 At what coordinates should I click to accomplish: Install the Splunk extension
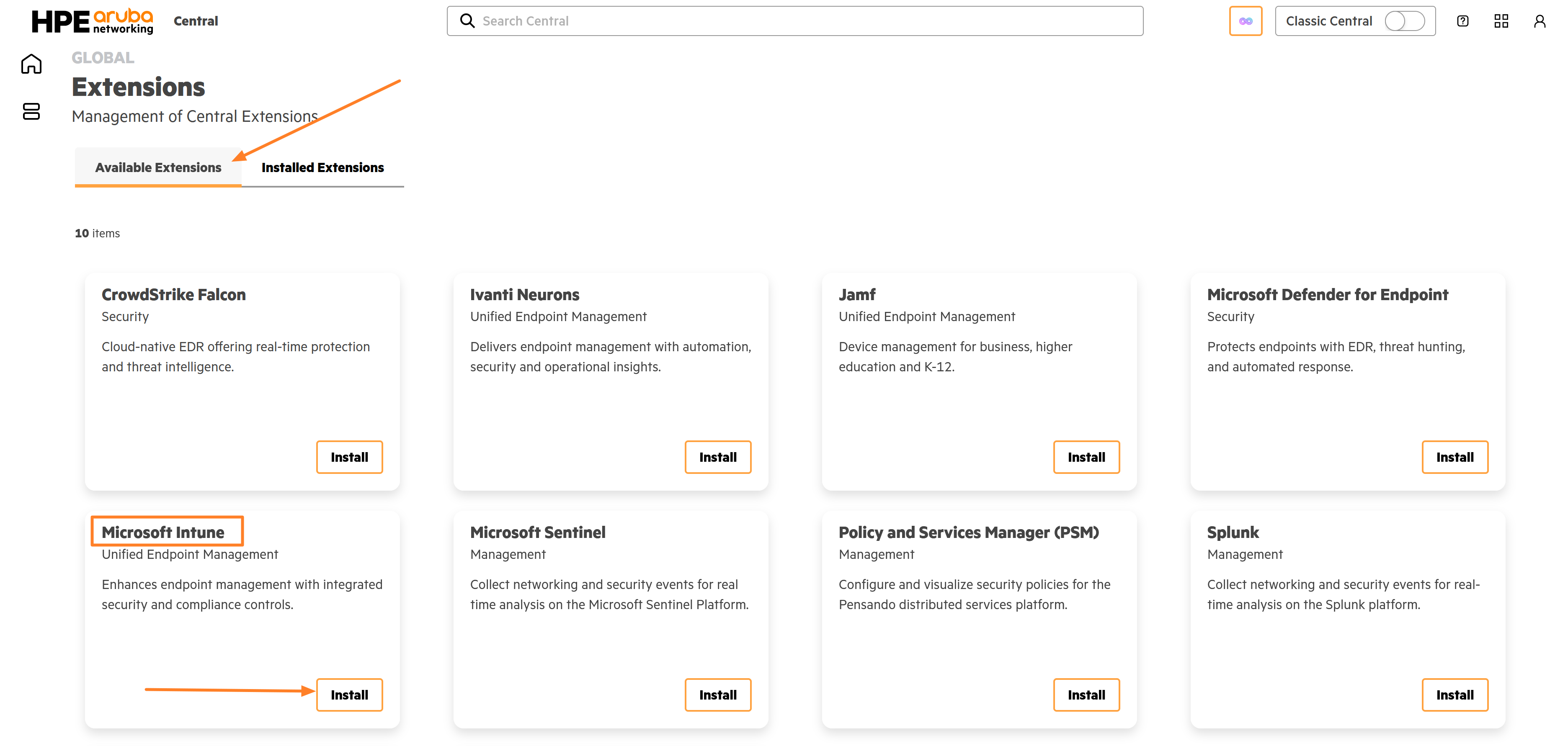tap(1455, 695)
